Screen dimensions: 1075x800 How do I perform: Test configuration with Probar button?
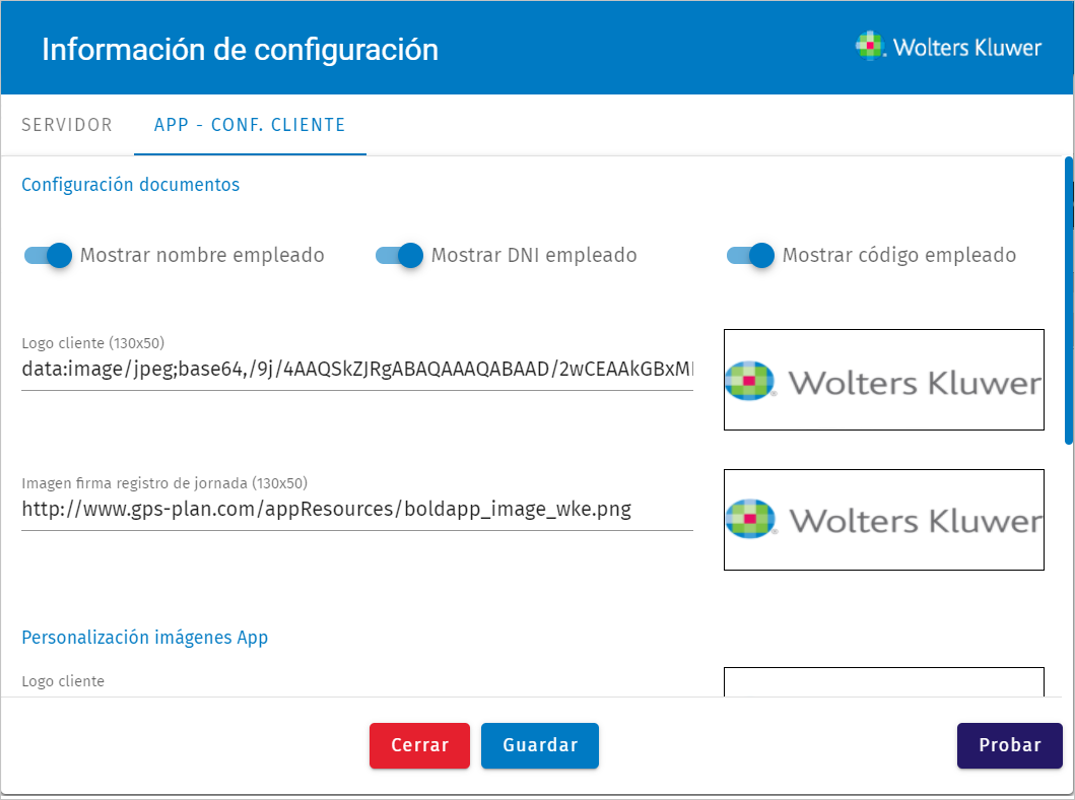click(x=1010, y=745)
